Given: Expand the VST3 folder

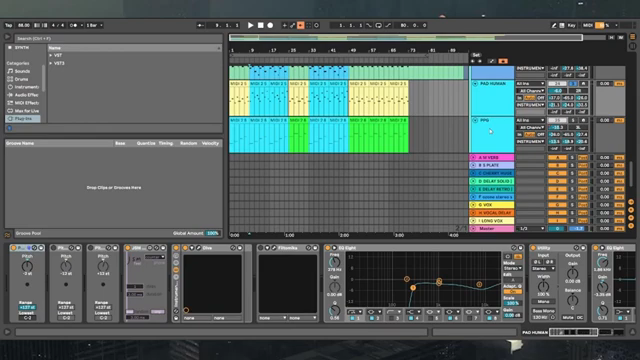Looking at the screenshot, I should click(x=51, y=63).
